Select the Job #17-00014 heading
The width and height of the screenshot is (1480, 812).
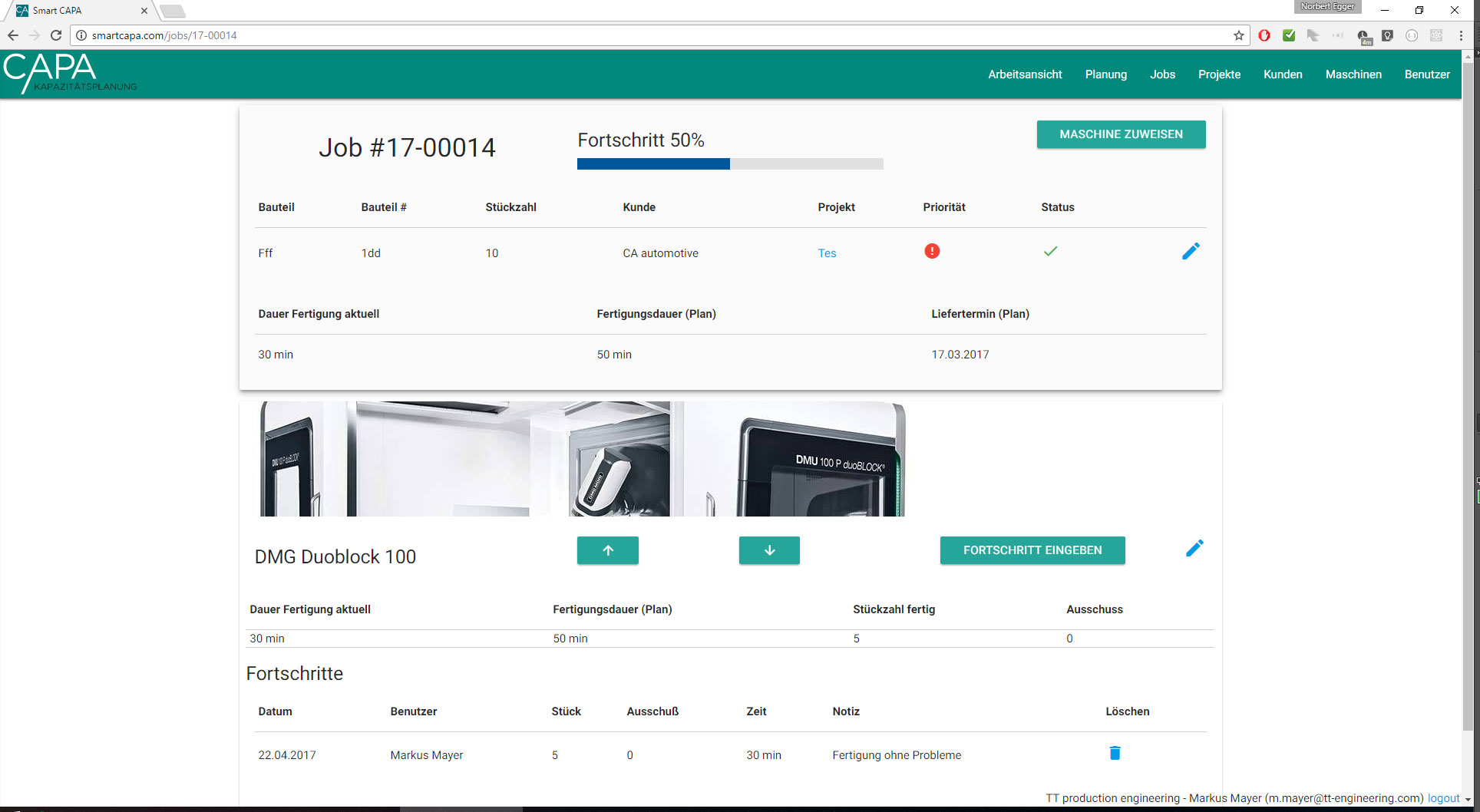tap(407, 147)
